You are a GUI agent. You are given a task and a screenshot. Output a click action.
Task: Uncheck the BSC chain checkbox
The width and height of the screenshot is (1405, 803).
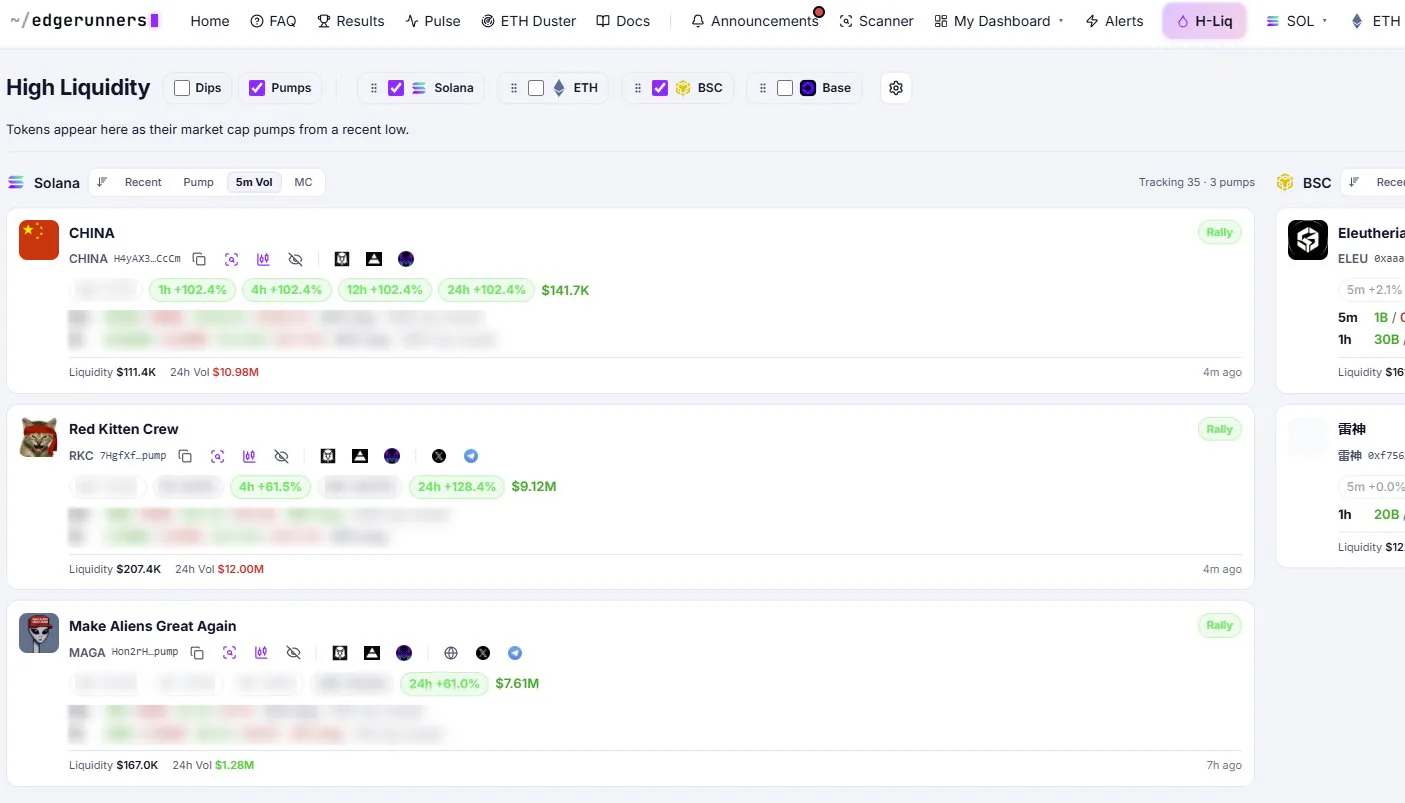(660, 88)
